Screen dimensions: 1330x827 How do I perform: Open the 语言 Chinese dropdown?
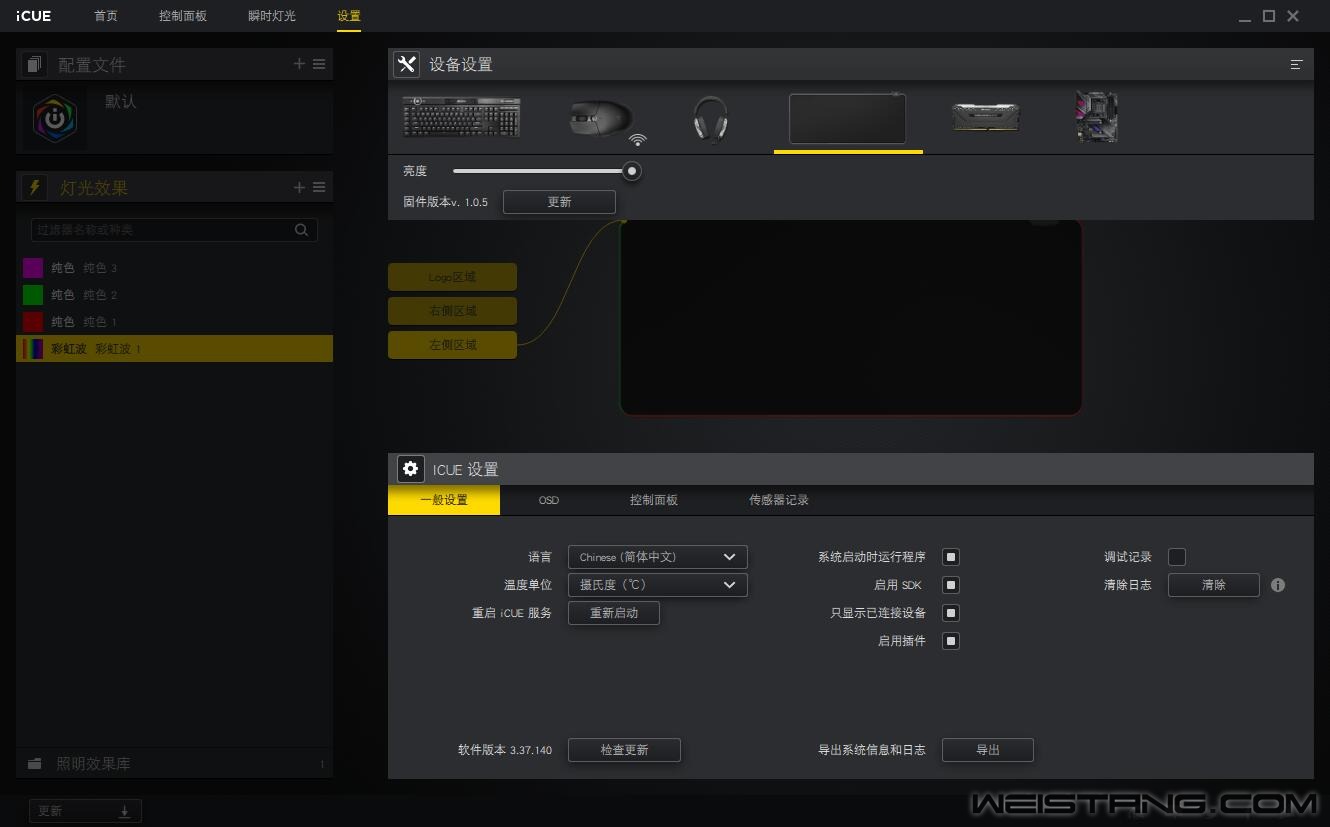pos(657,557)
